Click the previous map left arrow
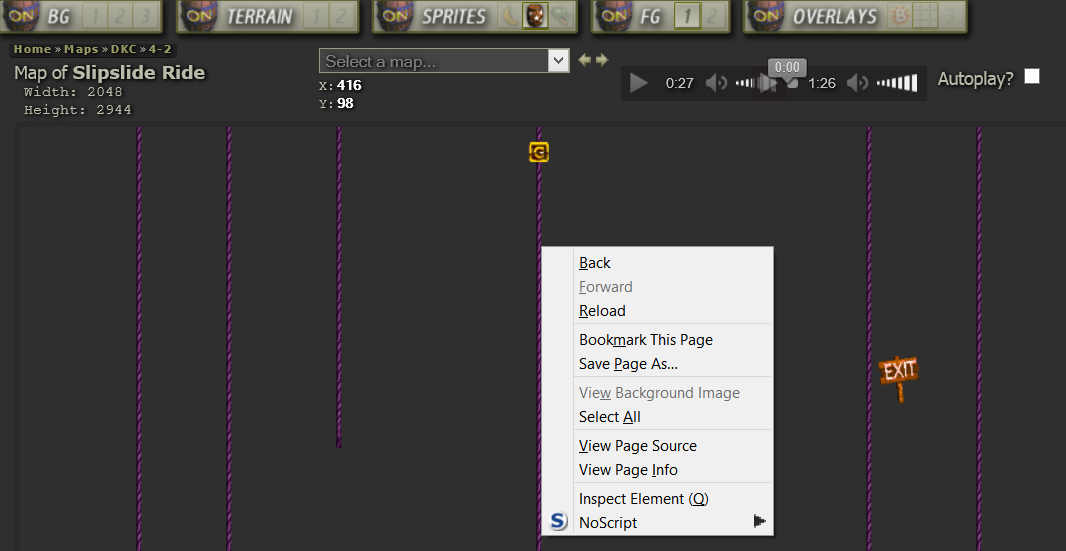 click(x=585, y=60)
